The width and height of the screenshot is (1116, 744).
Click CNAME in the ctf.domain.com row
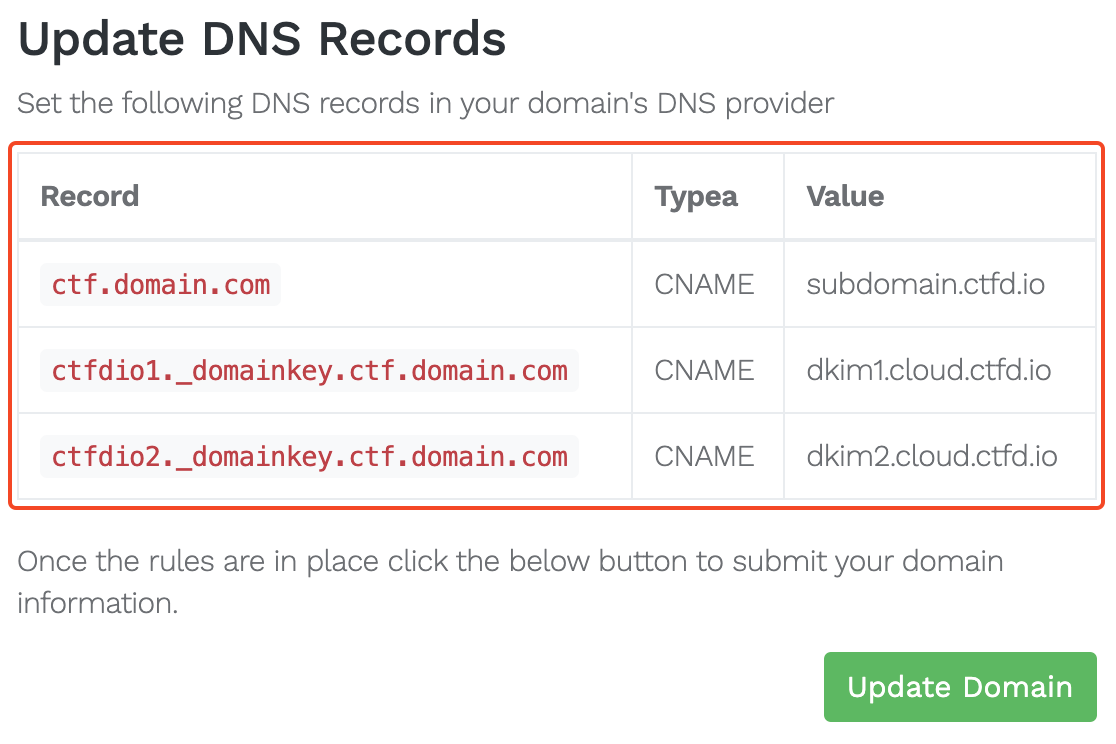704,285
